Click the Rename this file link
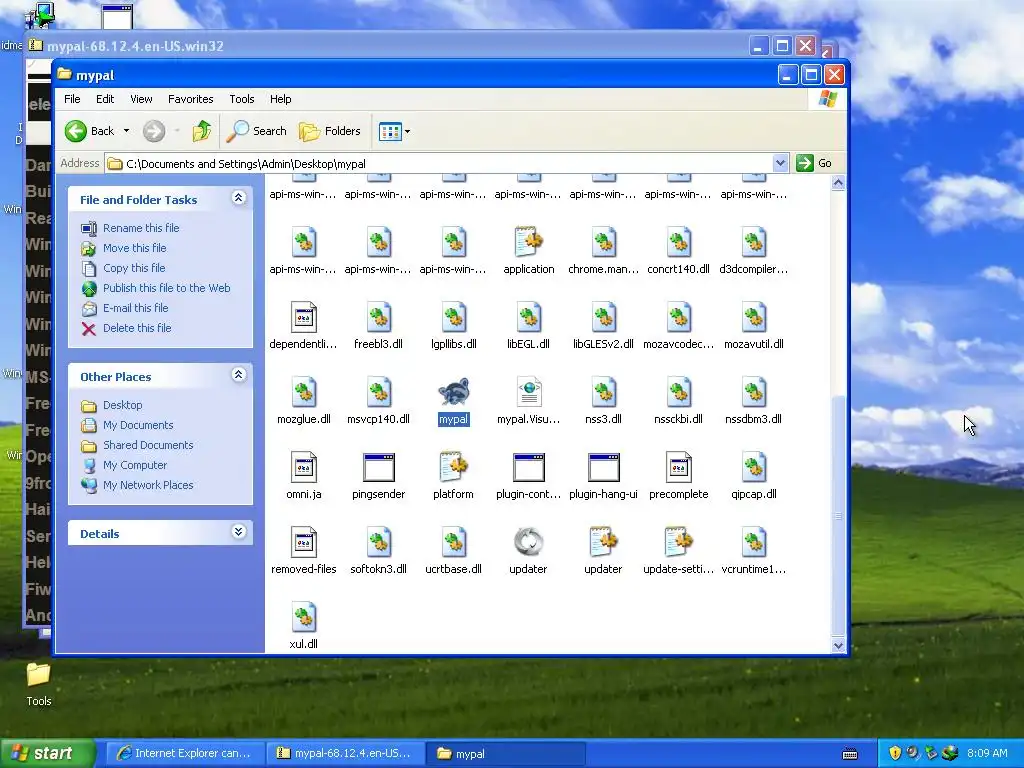Viewport: 1024px width, 768px height. (x=141, y=228)
